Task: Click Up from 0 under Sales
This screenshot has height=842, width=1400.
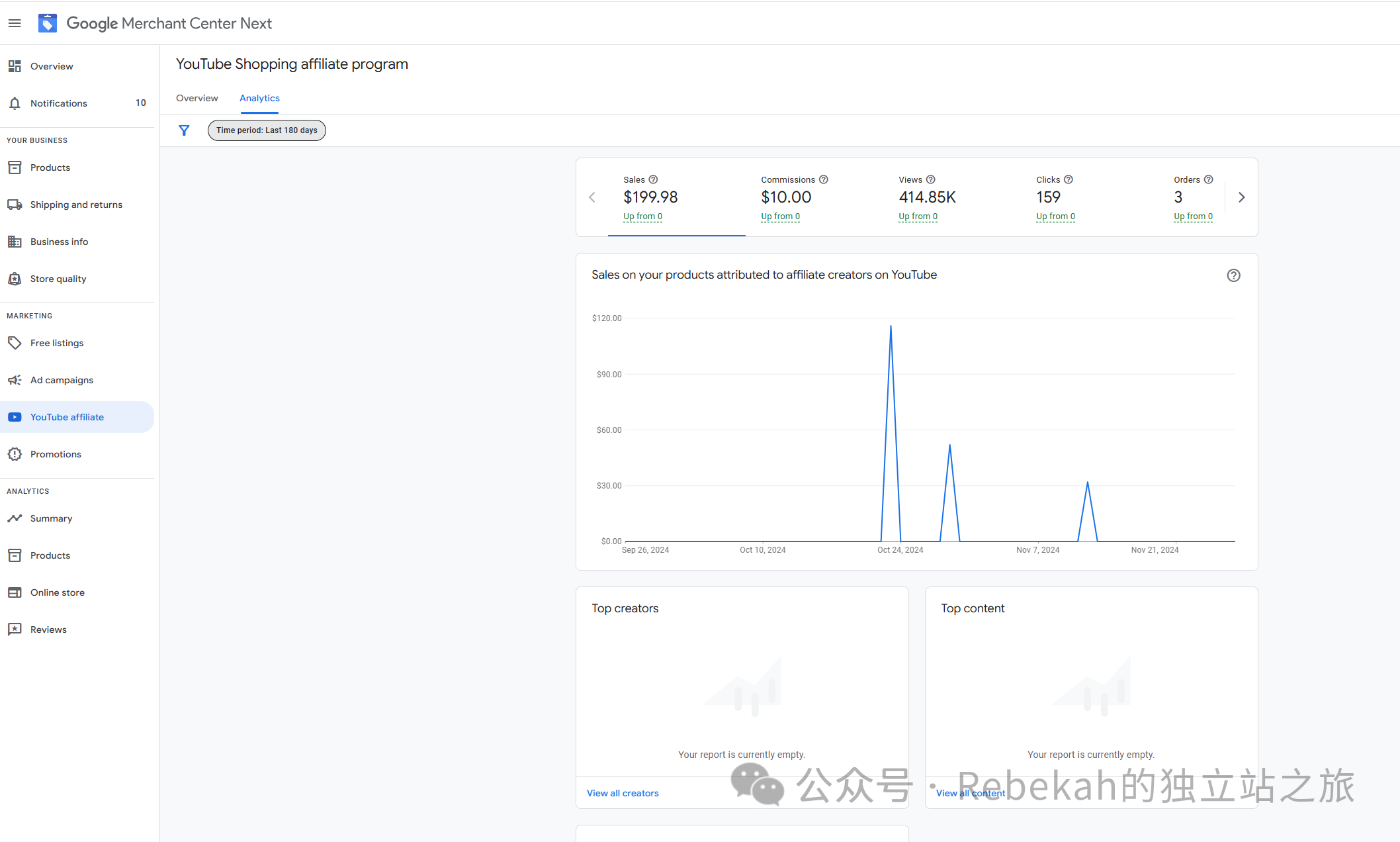Action: pos(642,216)
